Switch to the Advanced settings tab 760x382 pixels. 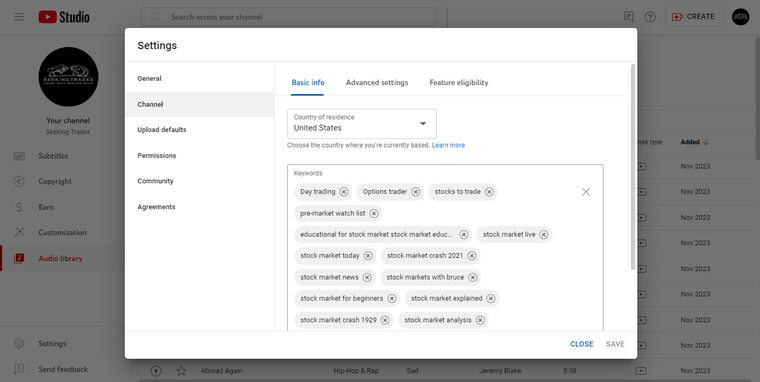click(x=377, y=82)
